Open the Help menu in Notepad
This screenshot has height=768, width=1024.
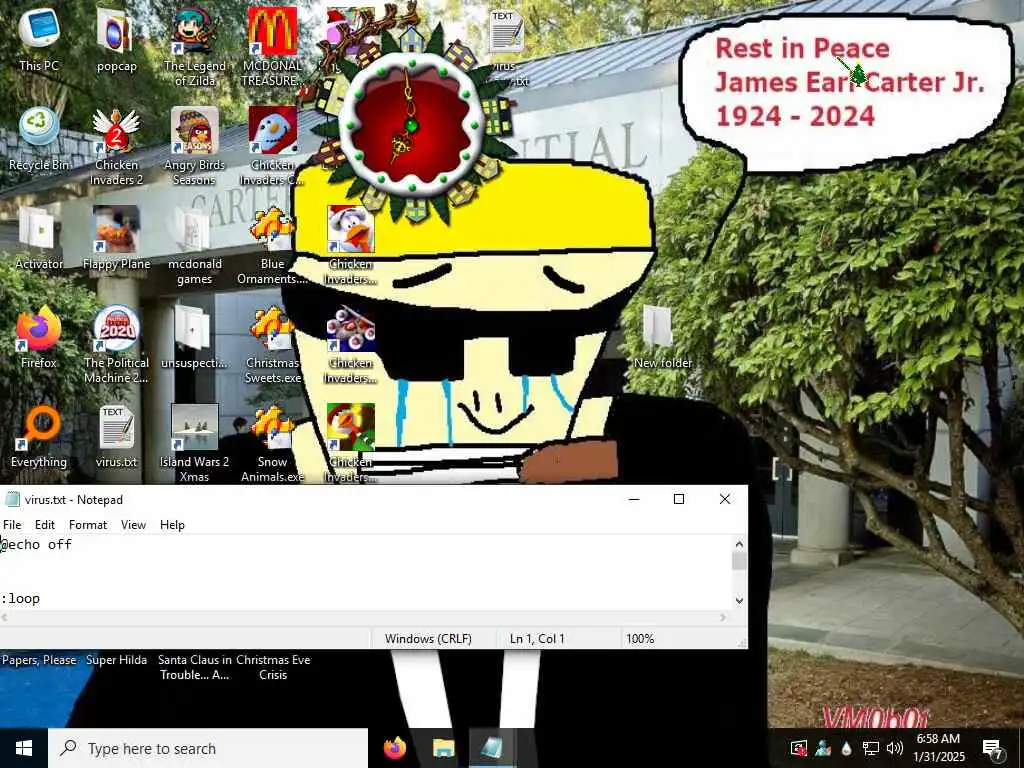pos(172,524)
